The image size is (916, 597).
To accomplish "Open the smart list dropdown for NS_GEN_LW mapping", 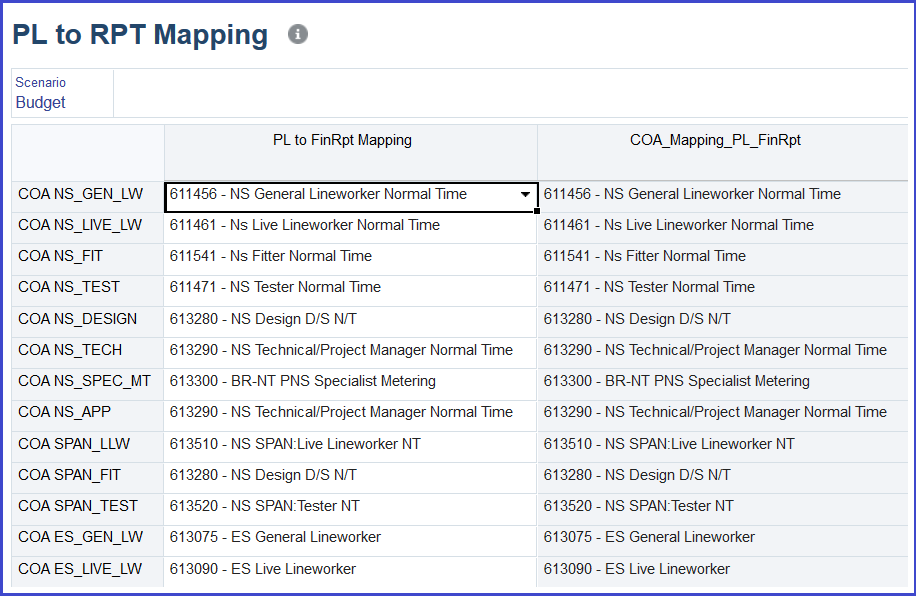I will tap(524, 193).
